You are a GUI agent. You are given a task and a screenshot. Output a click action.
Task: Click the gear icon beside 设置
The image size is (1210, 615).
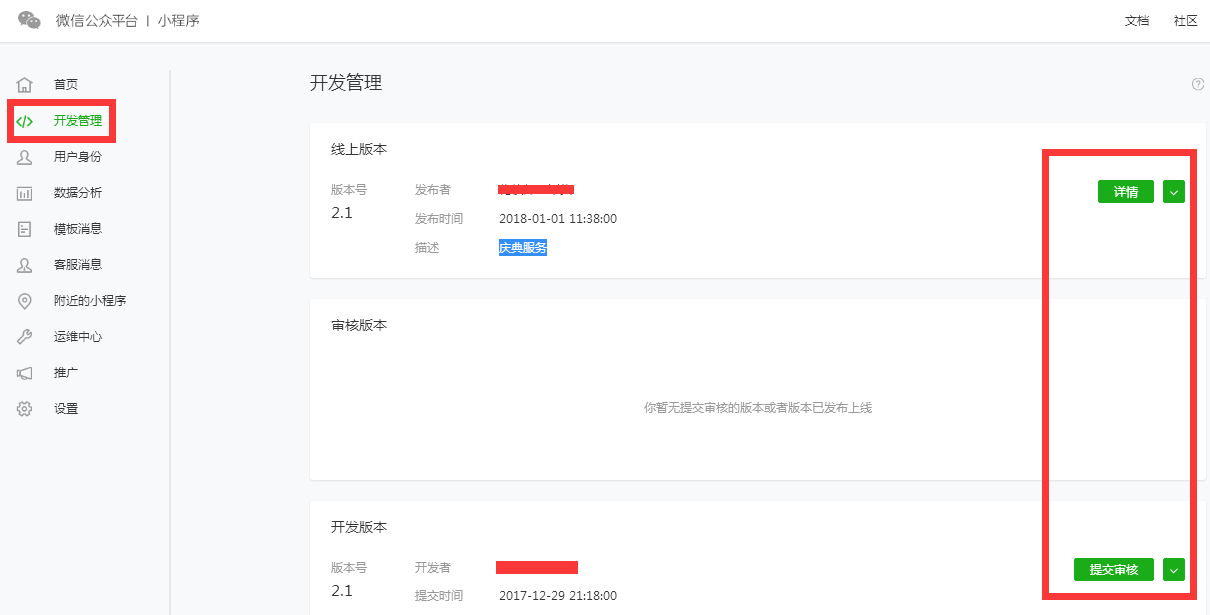pyautogui.click(x=25, y=409)
